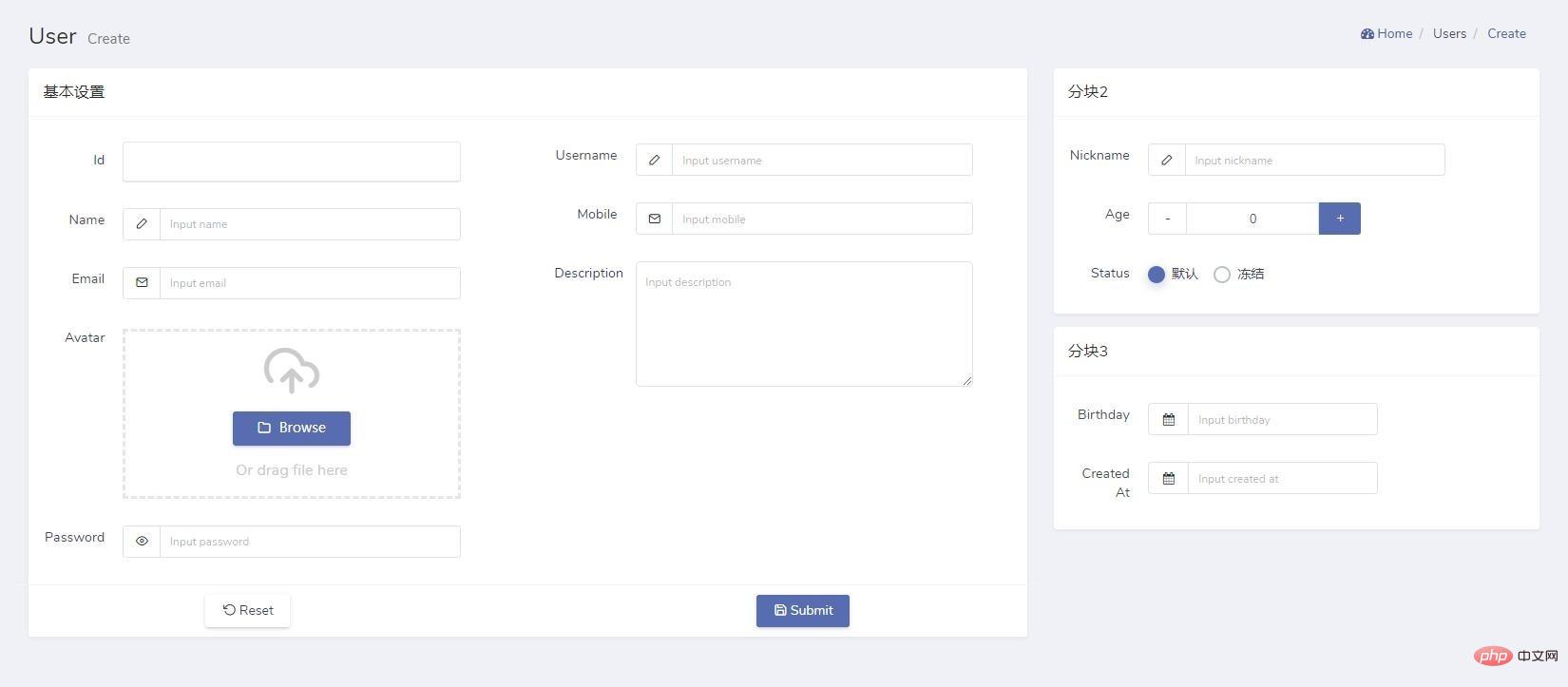Click the pencil icon beside the Name field
Image resolution: width=1568 pixels, height=687 pixels.
point(142,223)
